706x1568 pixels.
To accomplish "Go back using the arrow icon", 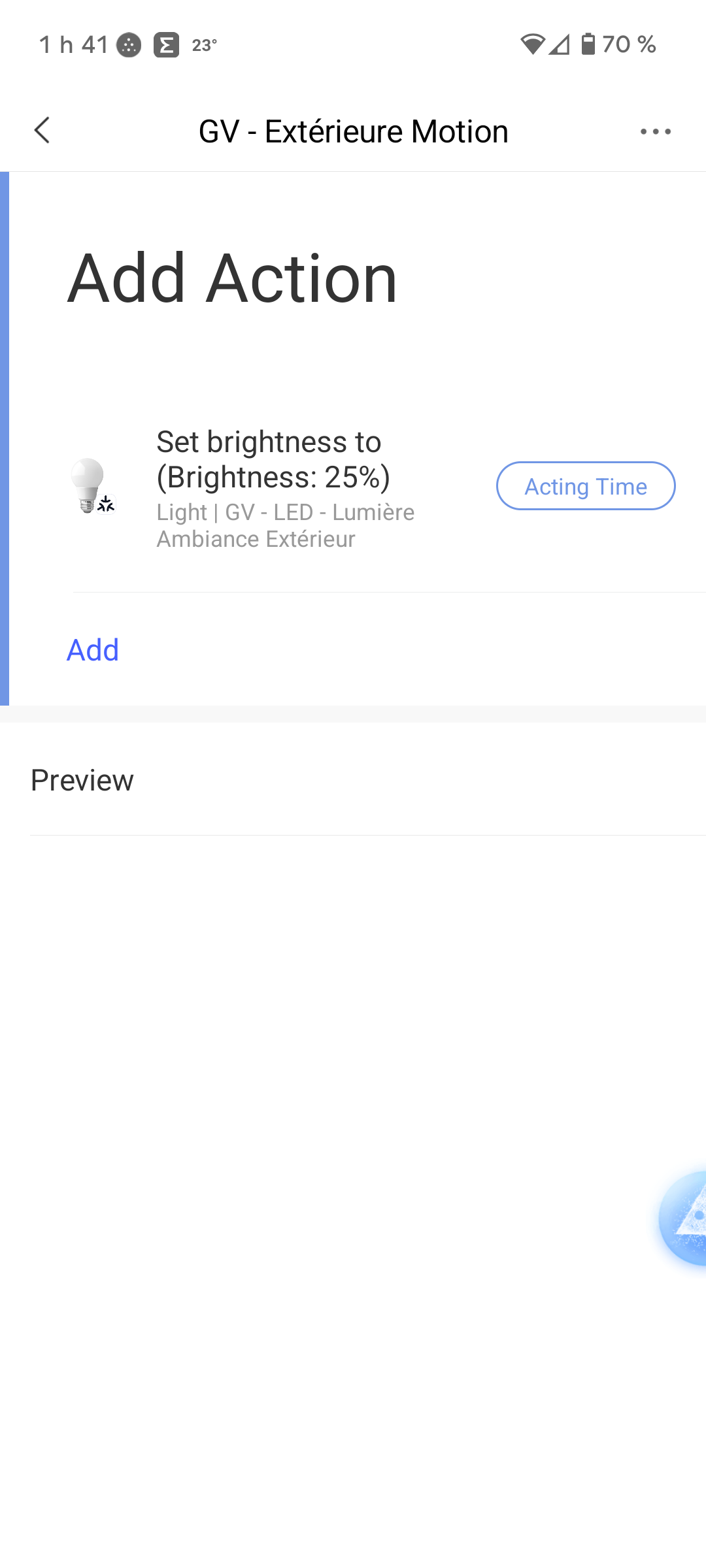I will (x=42, y=131).
